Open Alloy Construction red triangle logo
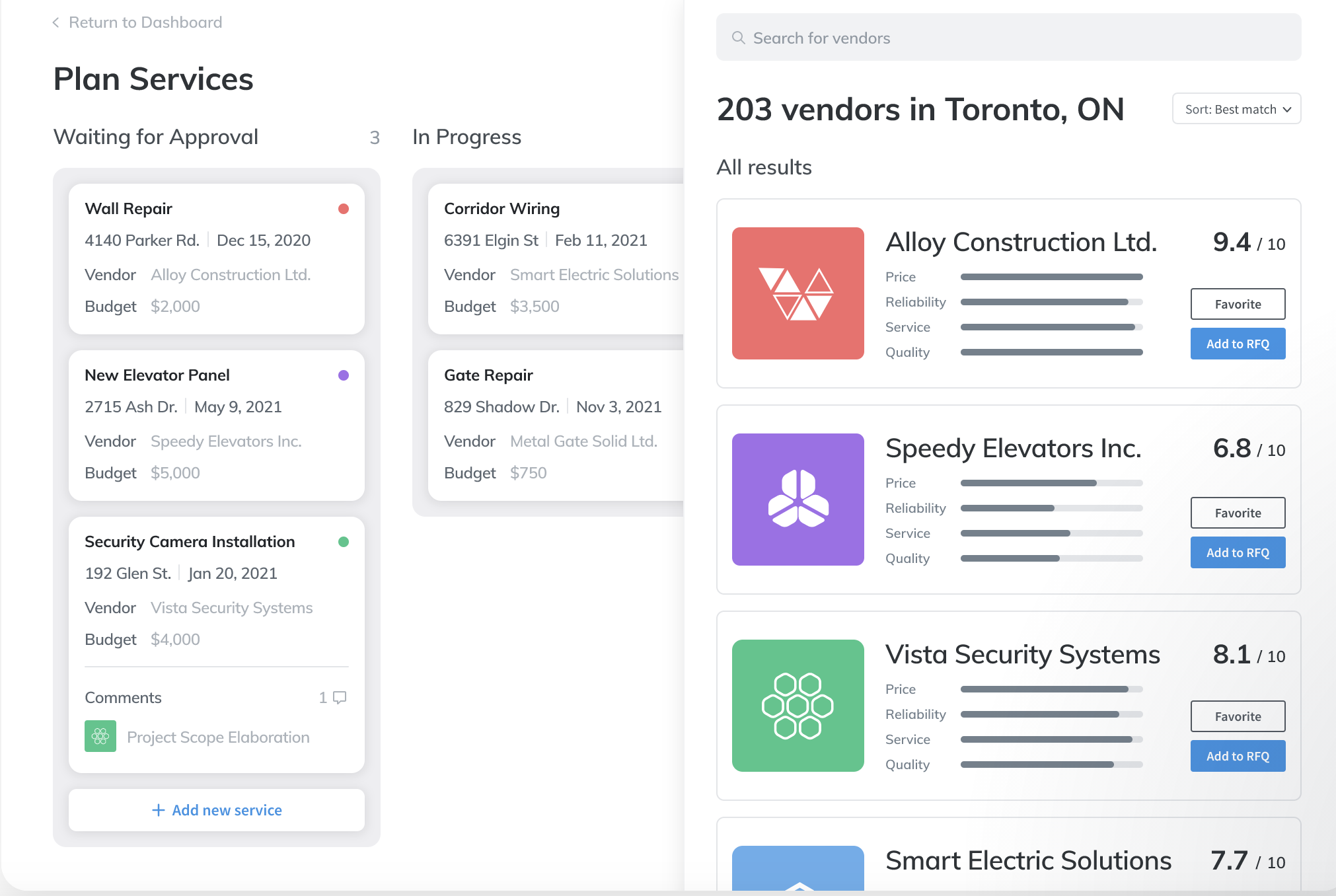Viewport: 1336px width, 896px height. [798, 293]
